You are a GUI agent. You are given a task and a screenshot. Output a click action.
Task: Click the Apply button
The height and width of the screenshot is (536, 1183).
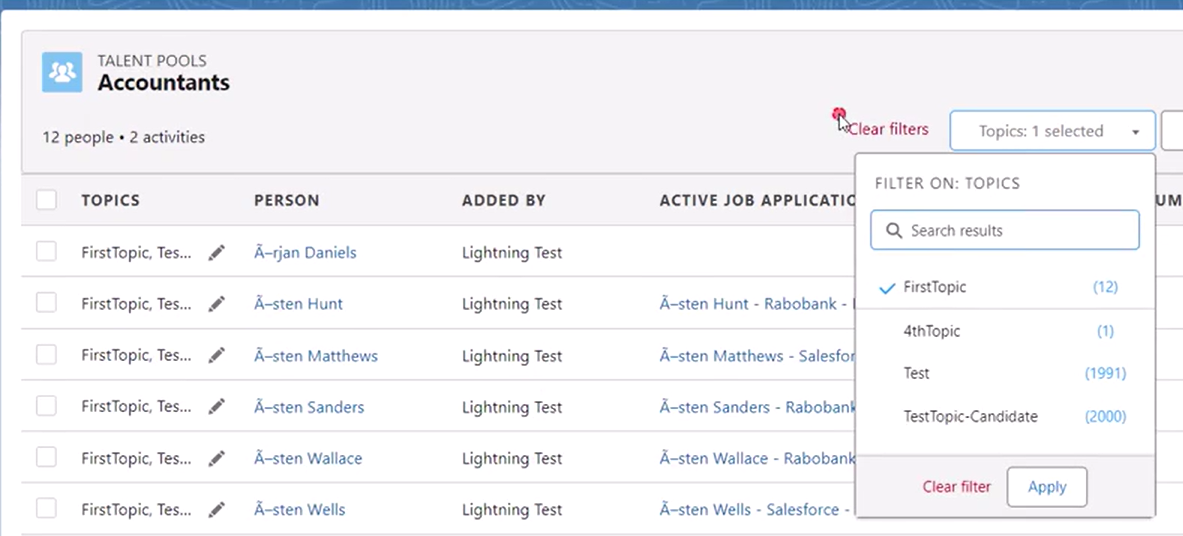coord(1047,487)
